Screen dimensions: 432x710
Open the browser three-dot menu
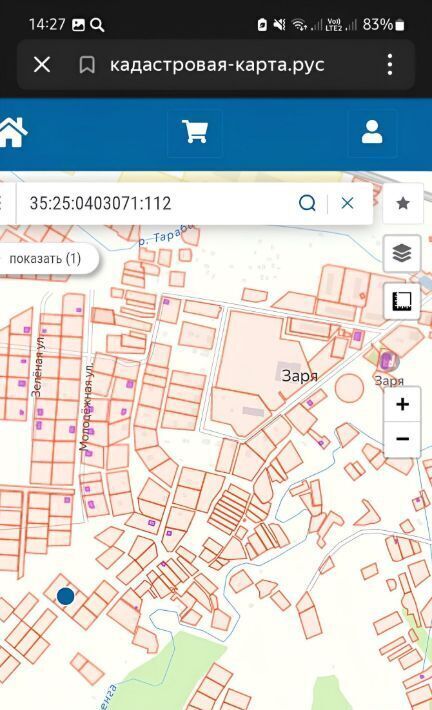(390, 64)
